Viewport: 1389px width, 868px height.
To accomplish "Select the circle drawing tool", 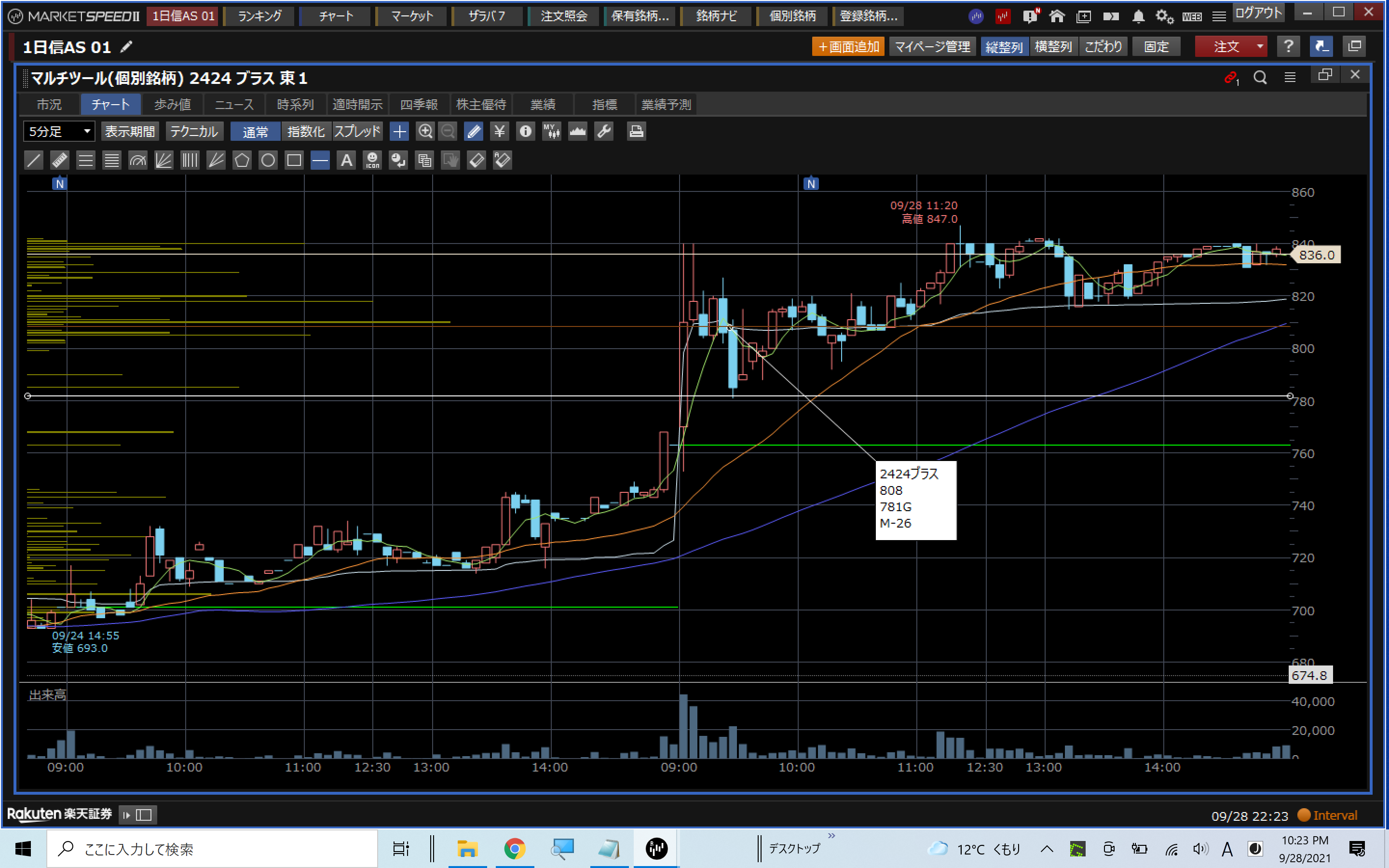I will (268, 160).
